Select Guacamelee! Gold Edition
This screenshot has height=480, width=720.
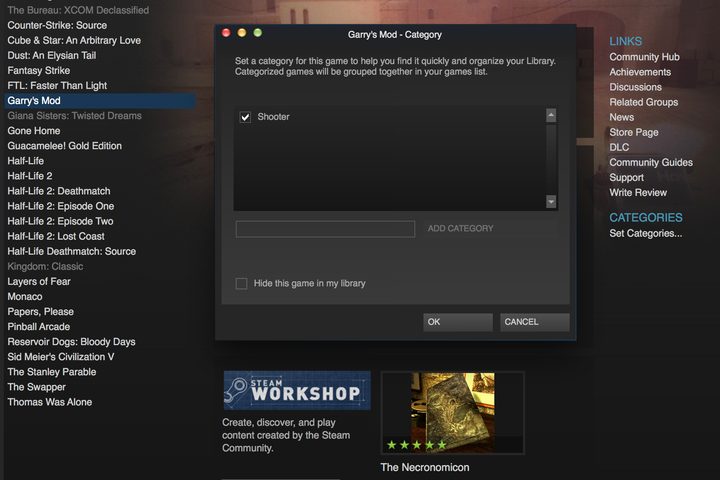65,146
